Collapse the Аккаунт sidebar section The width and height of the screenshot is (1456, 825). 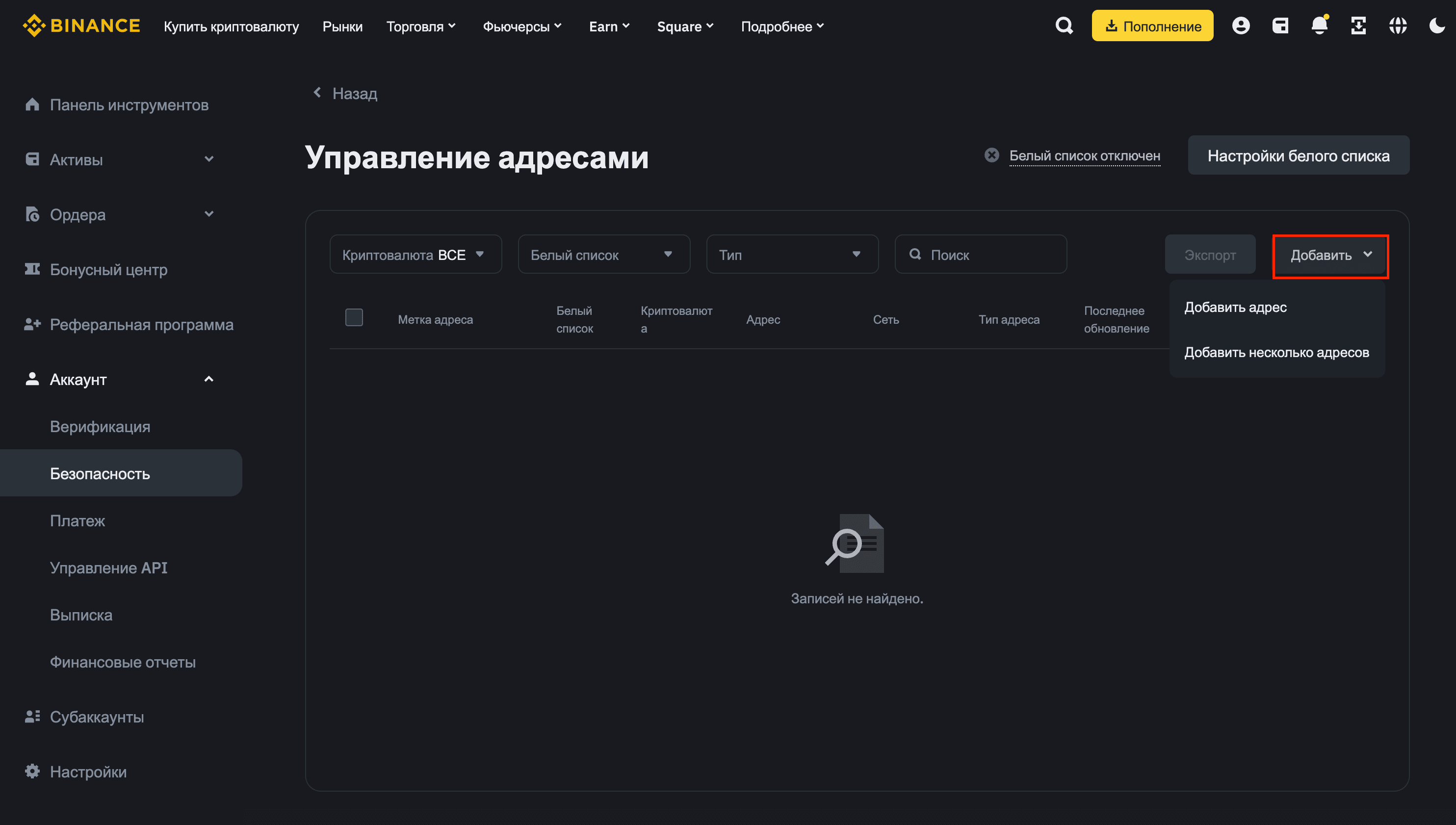point(208,379)
